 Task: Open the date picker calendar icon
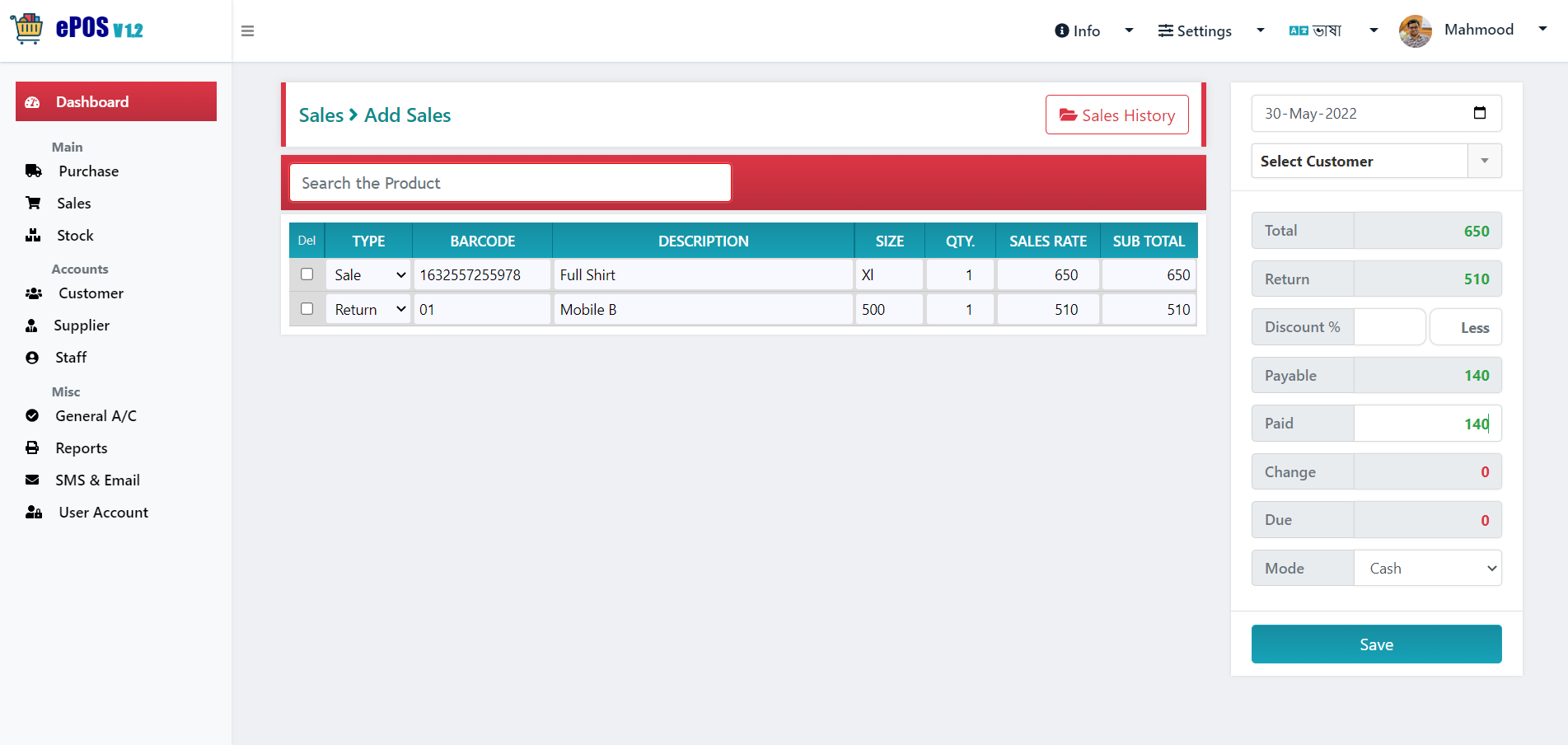tap(1480, 113)
